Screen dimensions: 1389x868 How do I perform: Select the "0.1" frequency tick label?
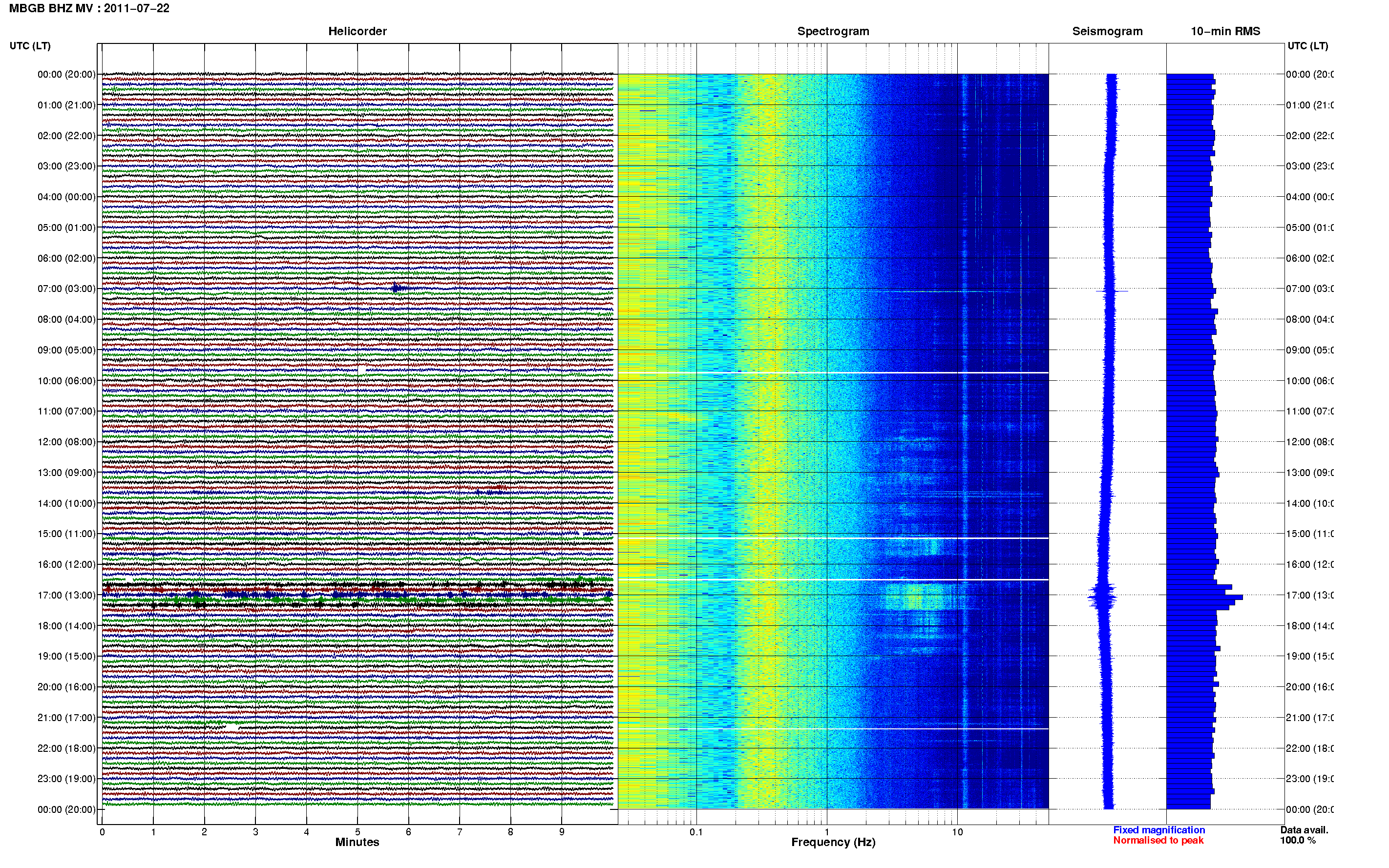tap(696, 832)
